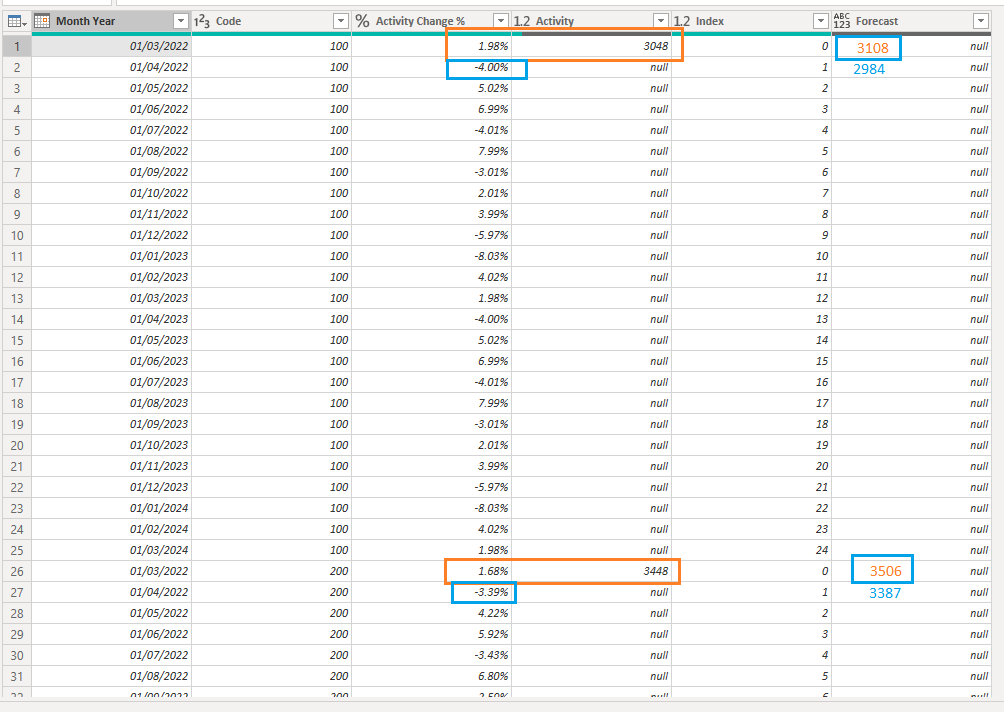Open Activity Change % filter dropdown
This screenshot has width=1004, height=712.
[x=501, y=21]
